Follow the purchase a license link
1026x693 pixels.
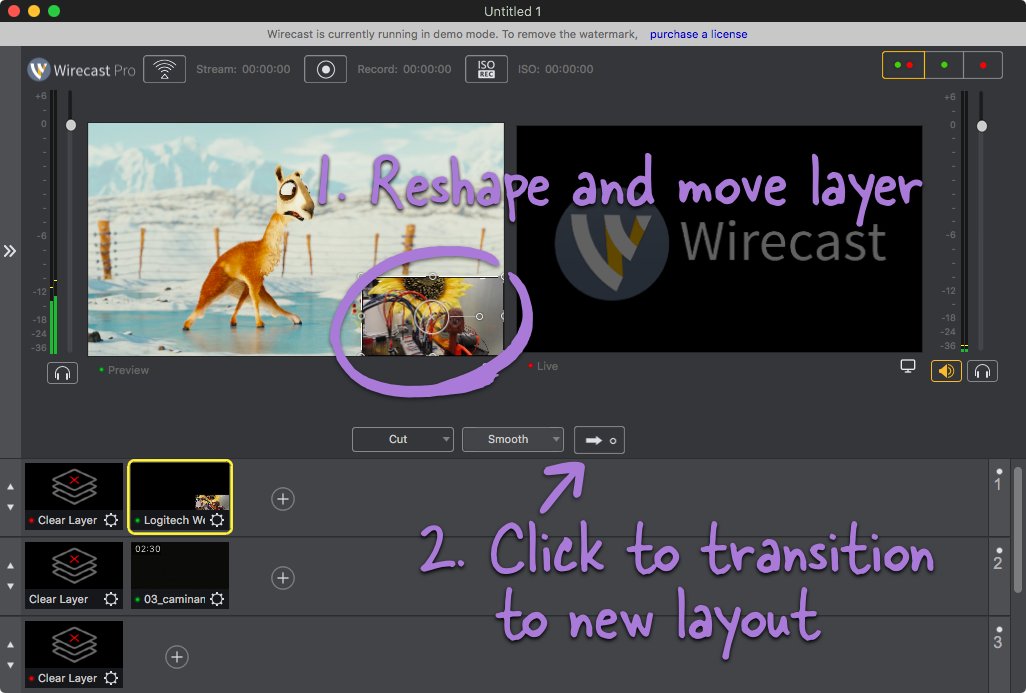point(698,34)
